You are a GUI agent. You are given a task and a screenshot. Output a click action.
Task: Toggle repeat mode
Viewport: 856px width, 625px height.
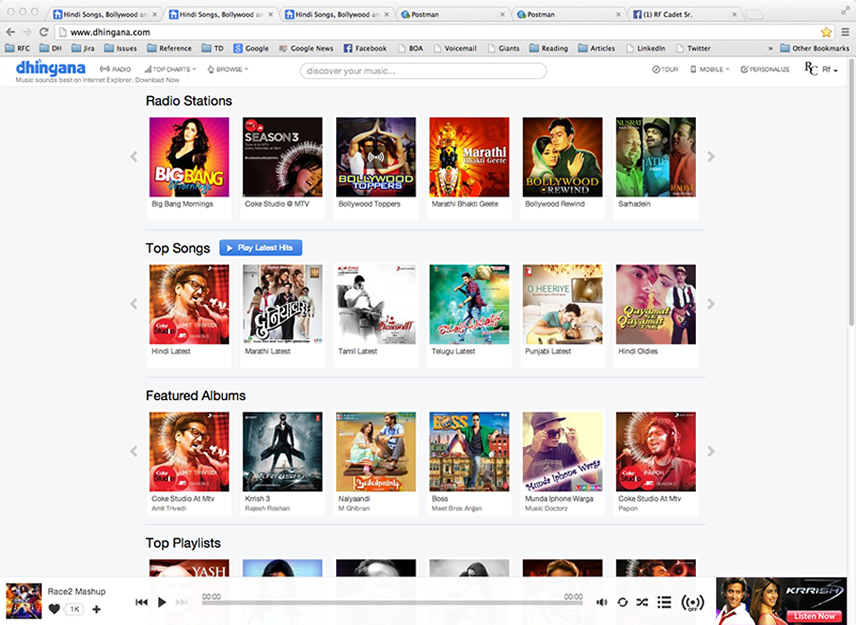tap(622, 602)
